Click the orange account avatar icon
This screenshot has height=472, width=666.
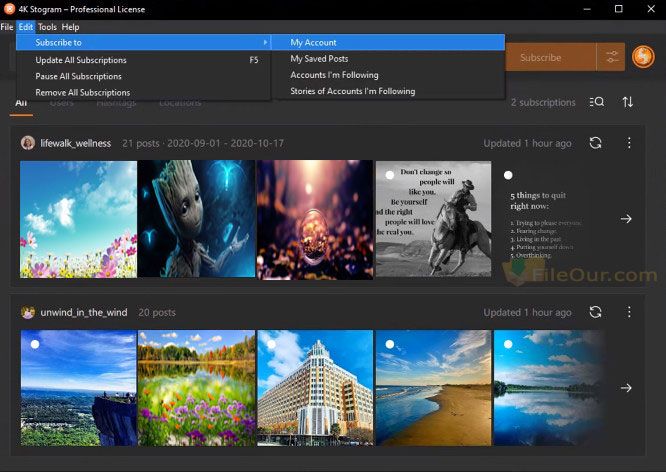pyautogui.click(x=642, y=58)
